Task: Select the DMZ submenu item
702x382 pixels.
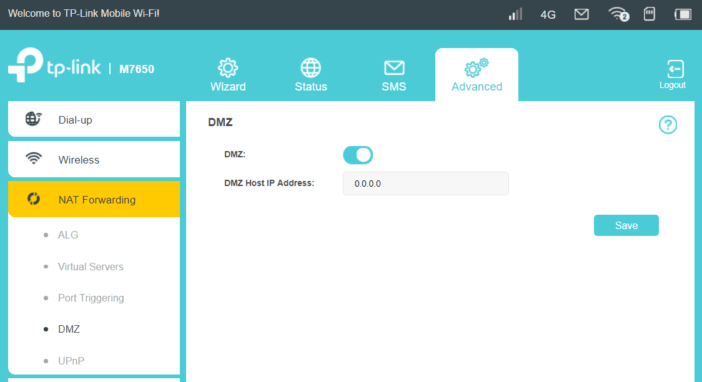Action: 69,329
